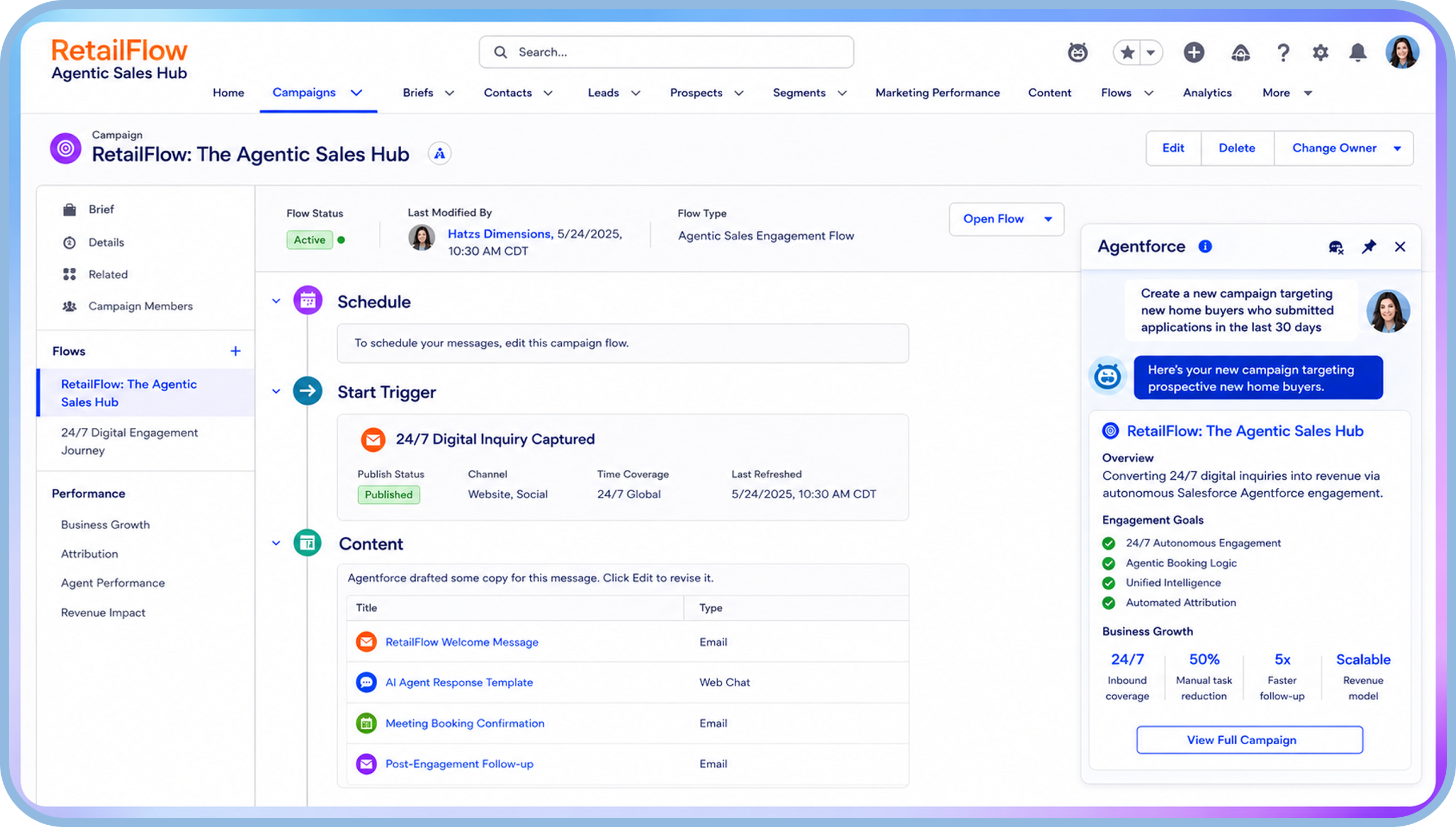Open Meeting Booking Confirmation link

click(x=465, y=723)
